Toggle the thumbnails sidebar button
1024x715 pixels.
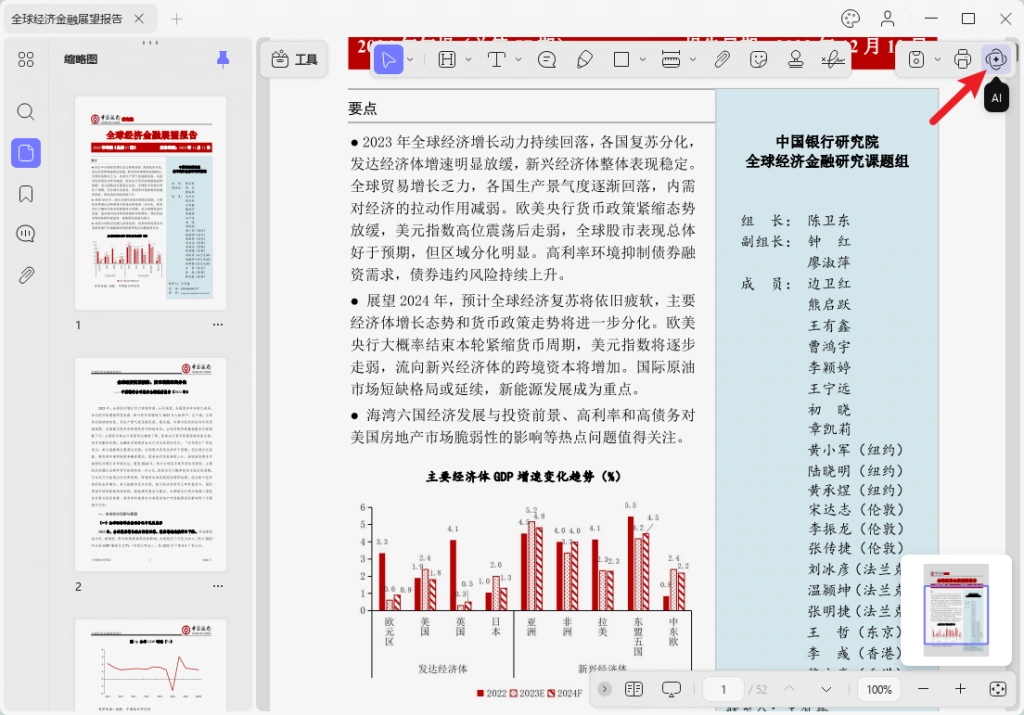25,153
